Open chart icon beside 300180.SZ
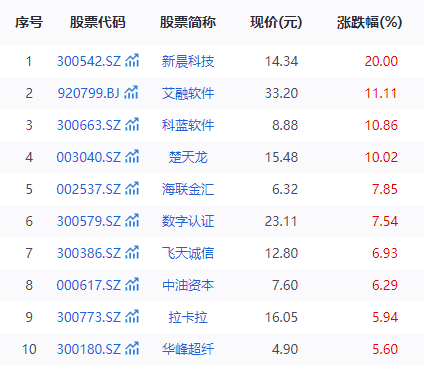The image size is (424, 369). (132, 348)
